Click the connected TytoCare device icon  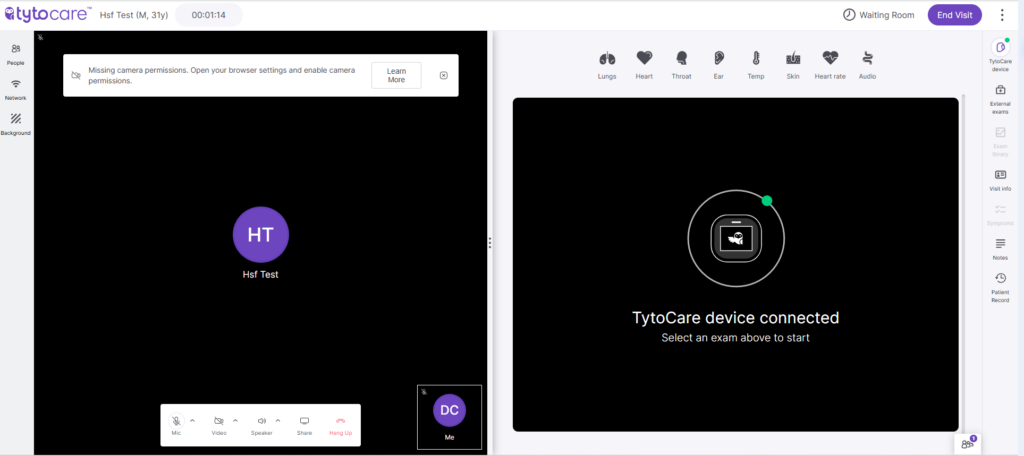pos(736,239)
